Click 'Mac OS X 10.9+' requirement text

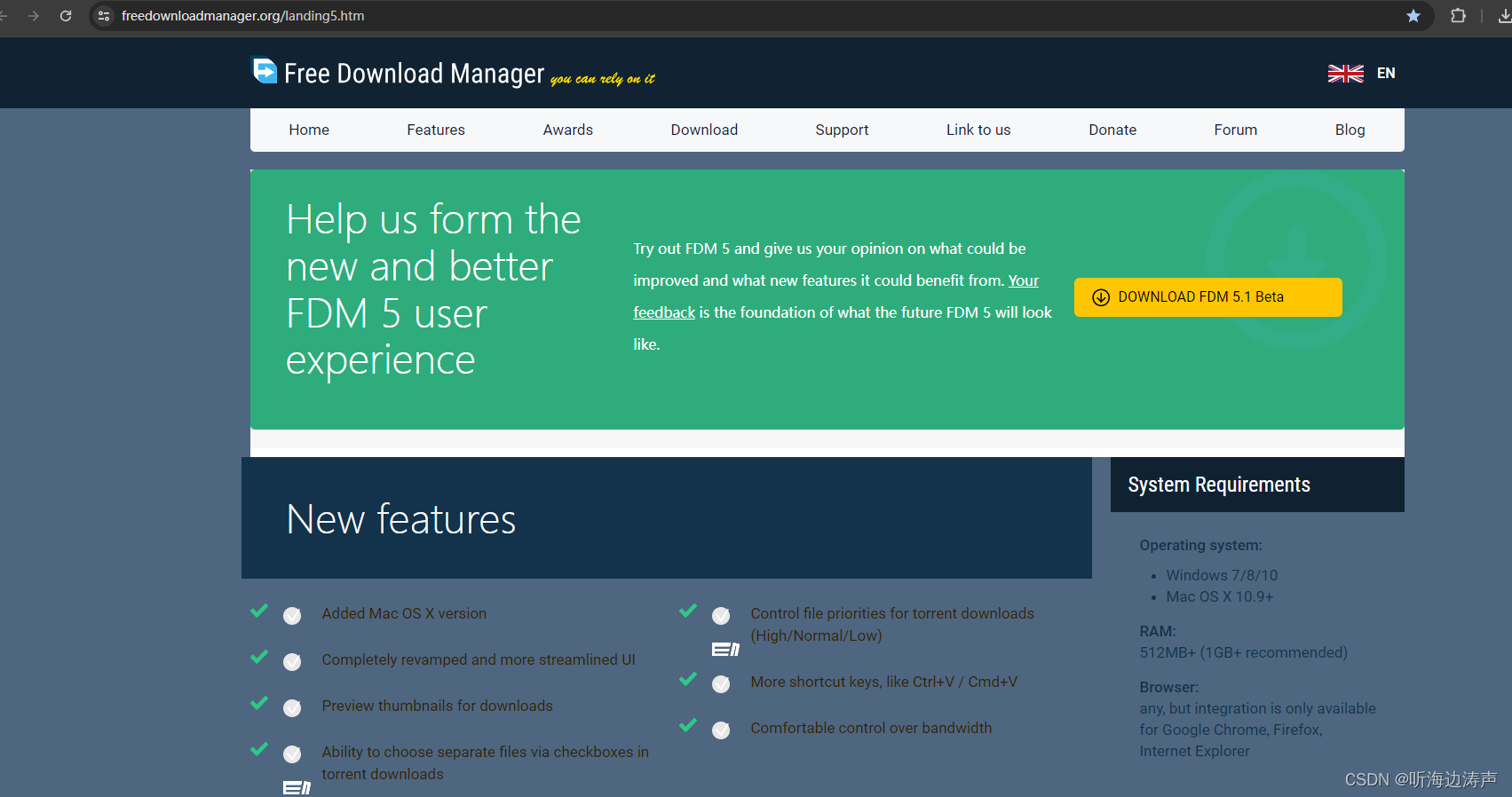(x=1220, y=596)
